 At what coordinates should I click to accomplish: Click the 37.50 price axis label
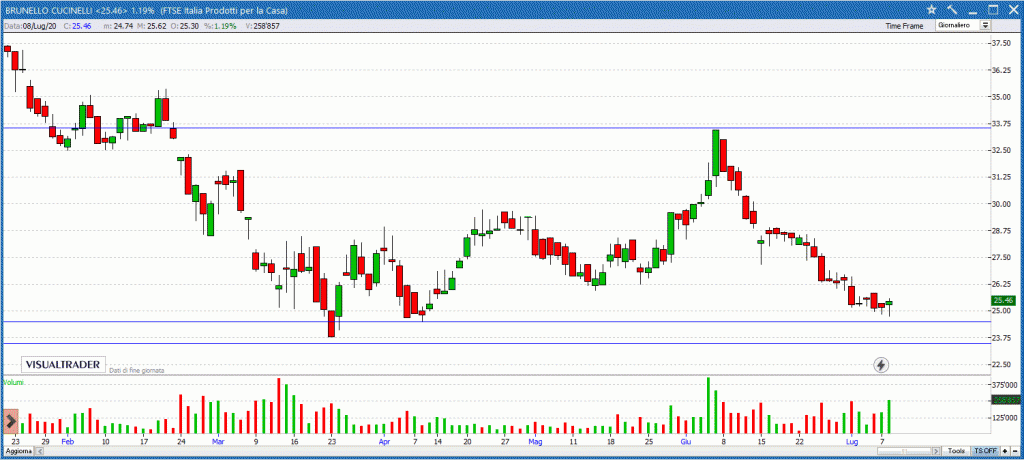coord(1002,43)
